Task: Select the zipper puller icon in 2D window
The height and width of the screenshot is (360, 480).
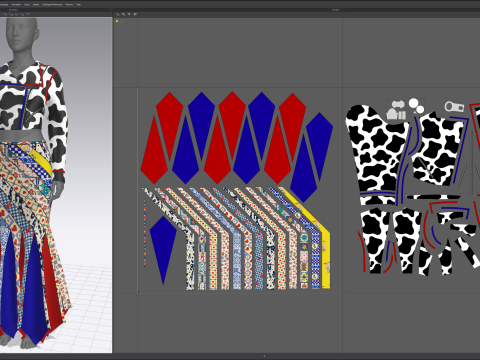Action: click(x=454, y=107)
